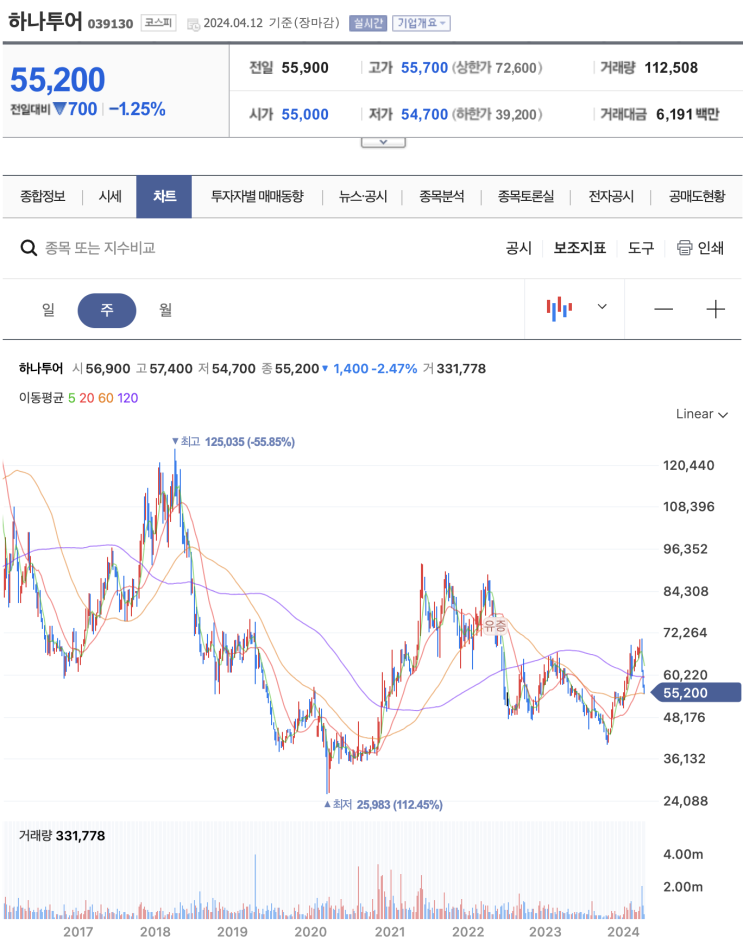Toggle the 120 moving average line

coord(128,398)
